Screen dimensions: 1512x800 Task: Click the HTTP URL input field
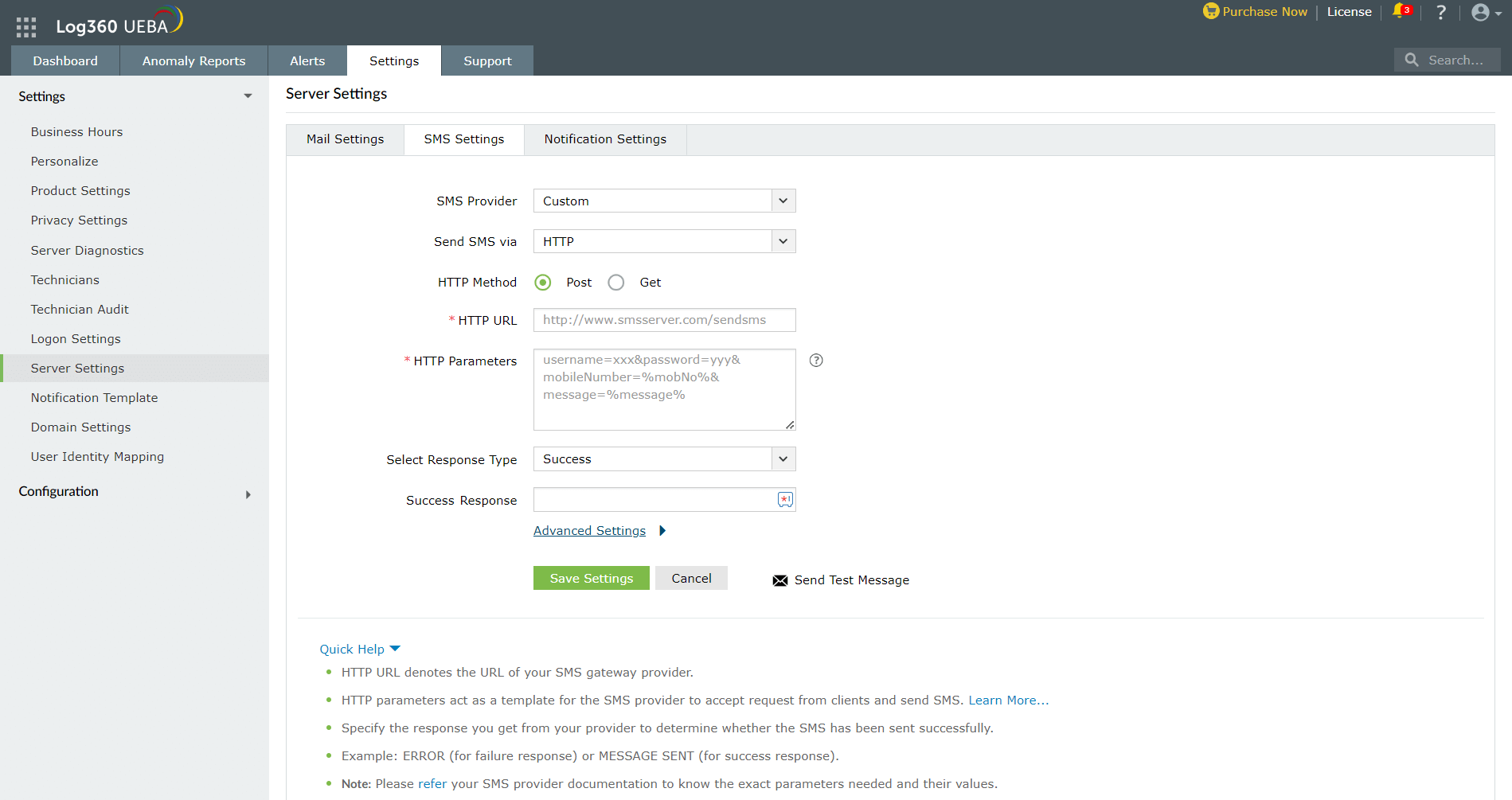pyautogui.click(x=664, y=320)
